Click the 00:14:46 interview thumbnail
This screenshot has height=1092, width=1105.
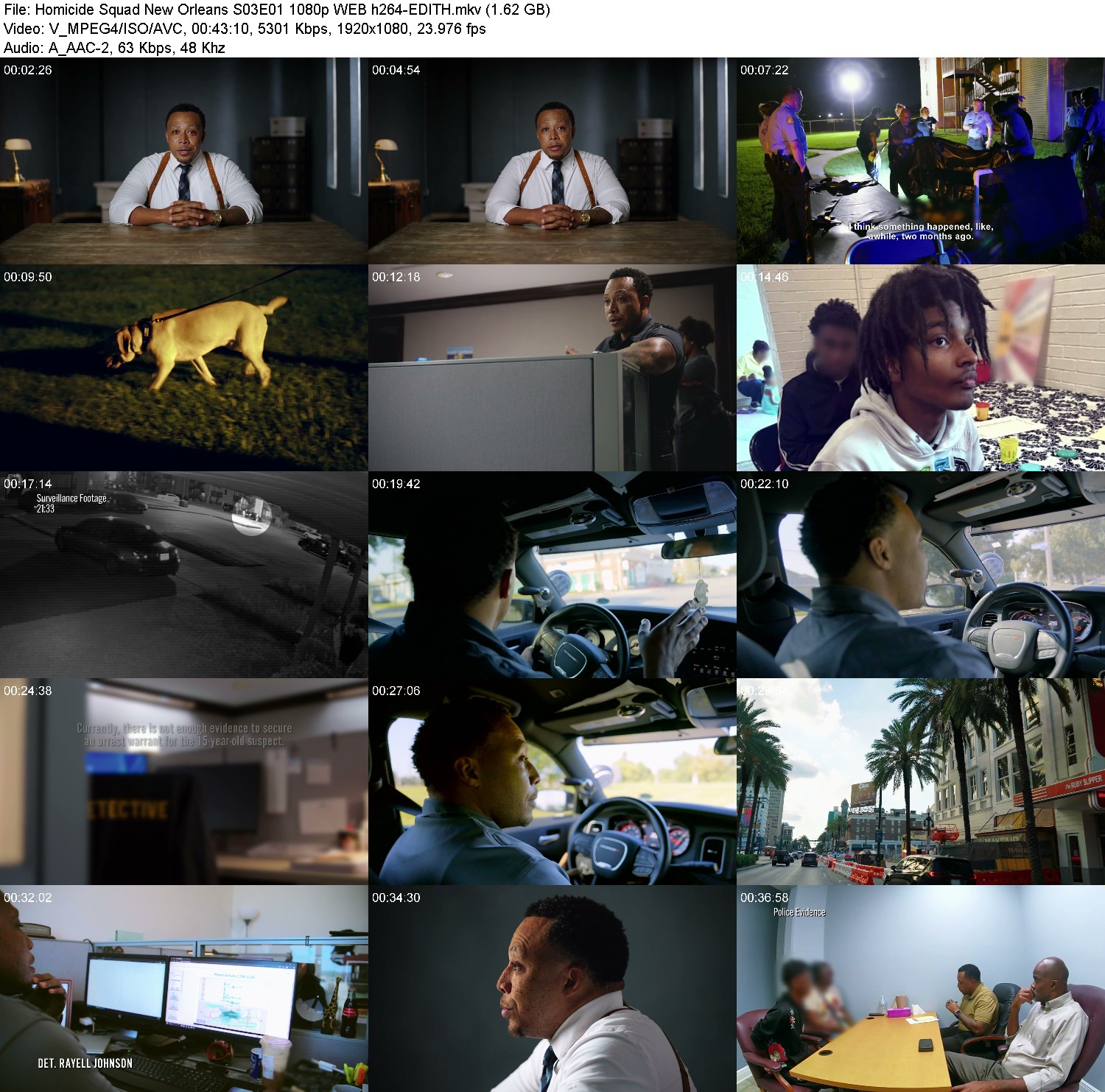pos(921,368)
